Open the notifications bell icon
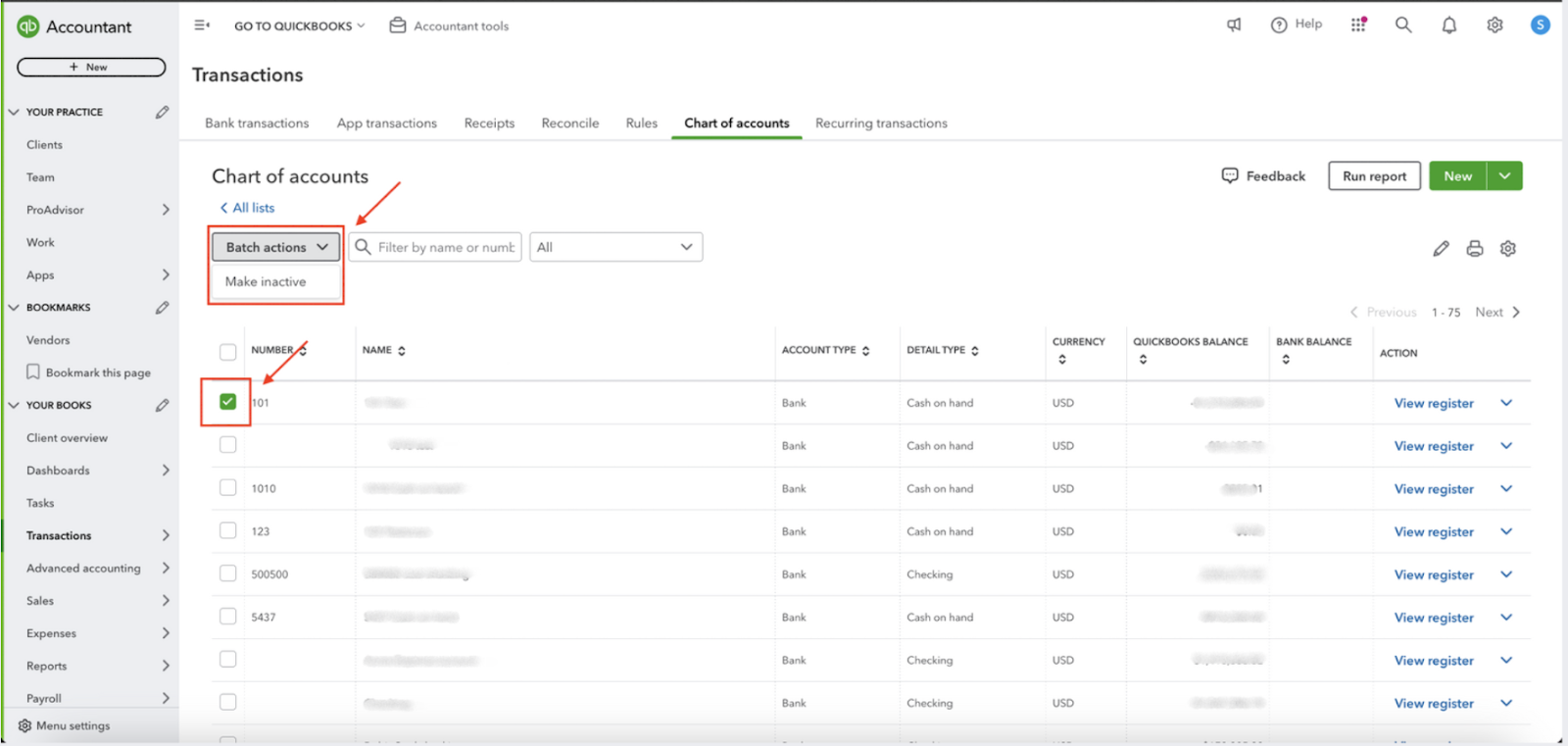Screen dimensions: 1568x746 point(1449,25)
